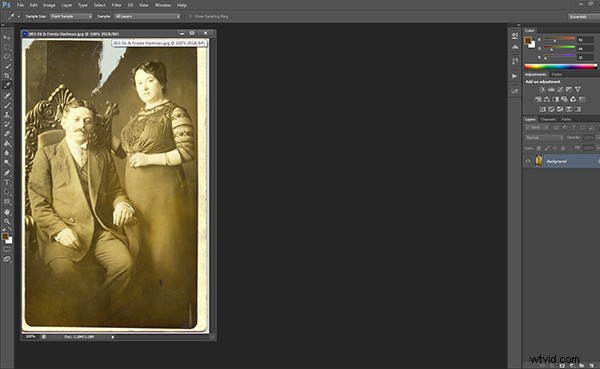Select the History Brush tool

point(7,124)
